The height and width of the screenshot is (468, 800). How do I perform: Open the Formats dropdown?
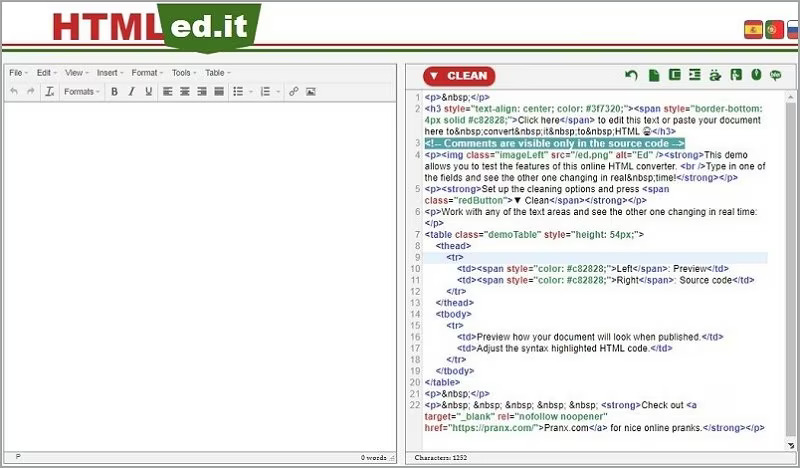82,91
